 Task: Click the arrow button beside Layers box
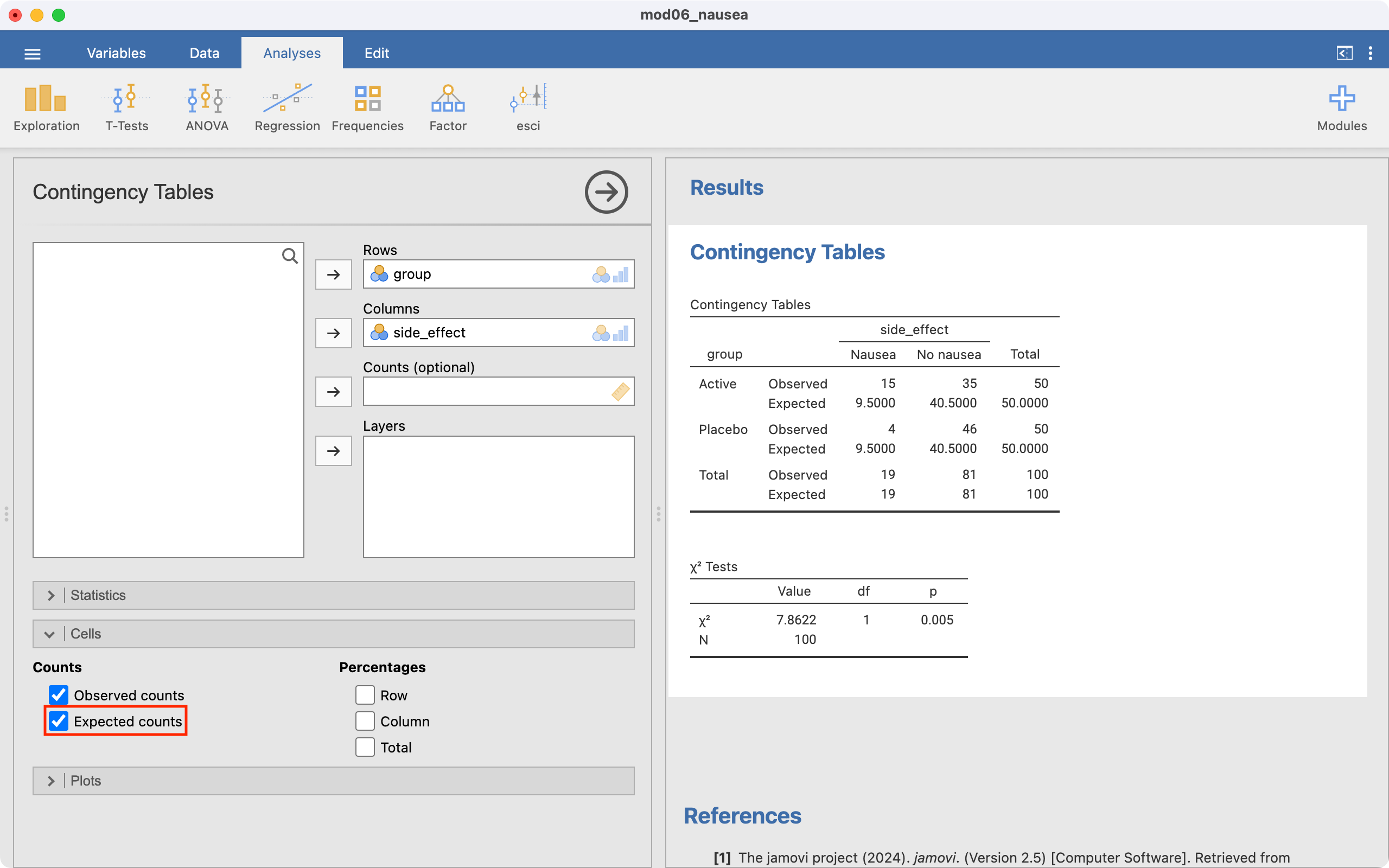334,451
